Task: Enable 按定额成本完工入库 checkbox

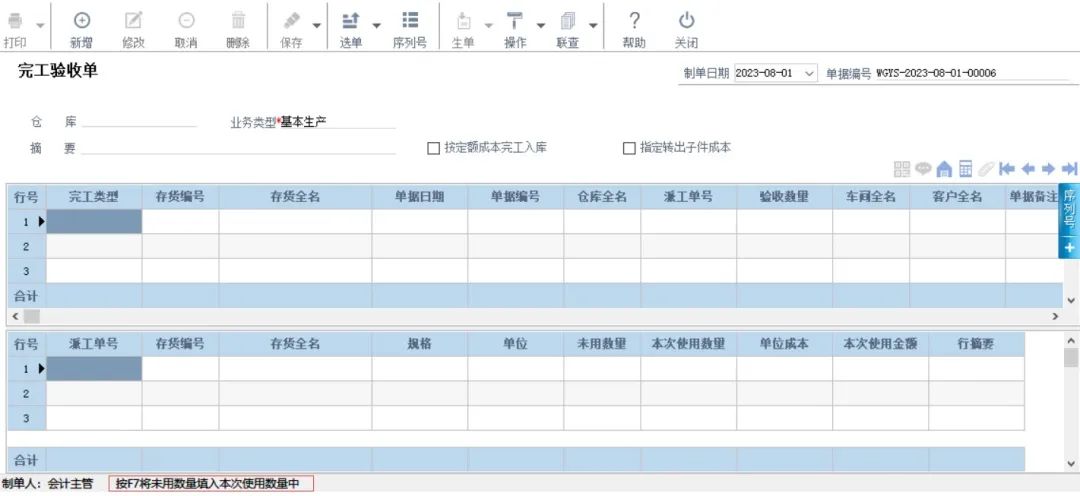Action: coord(434,148)
